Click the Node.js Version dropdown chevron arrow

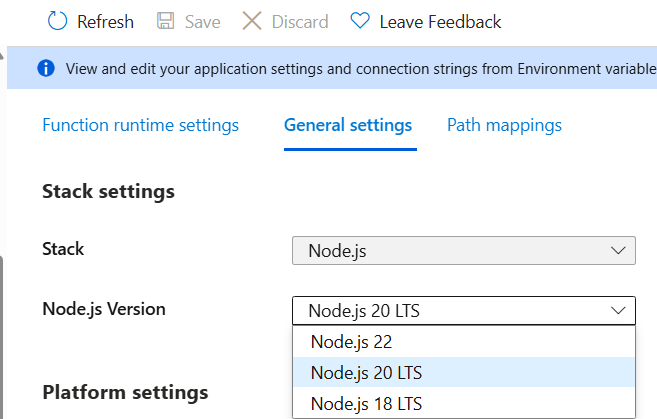pos(616,310)
